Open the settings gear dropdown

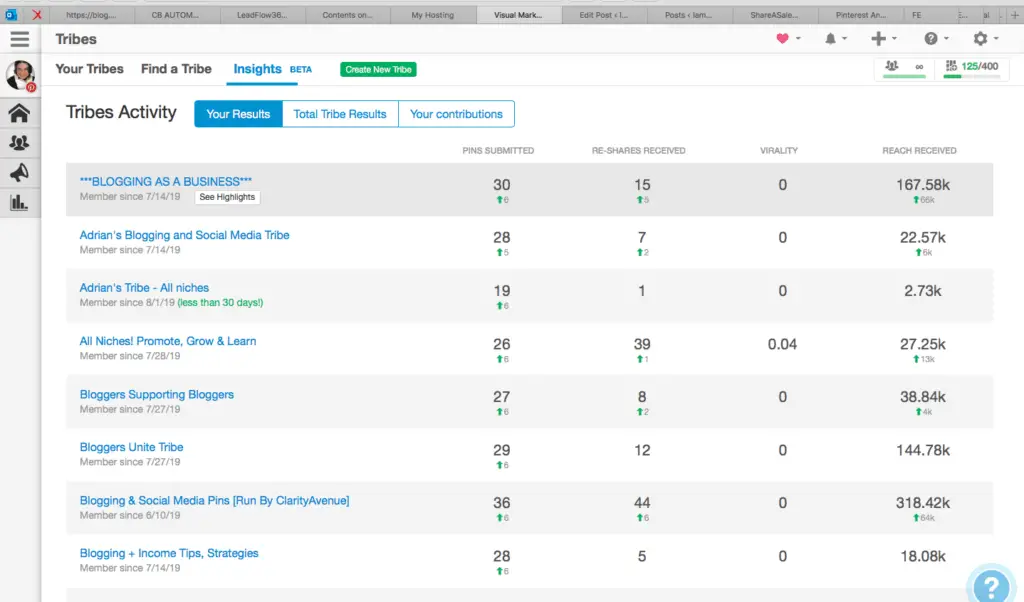point(985,39)
